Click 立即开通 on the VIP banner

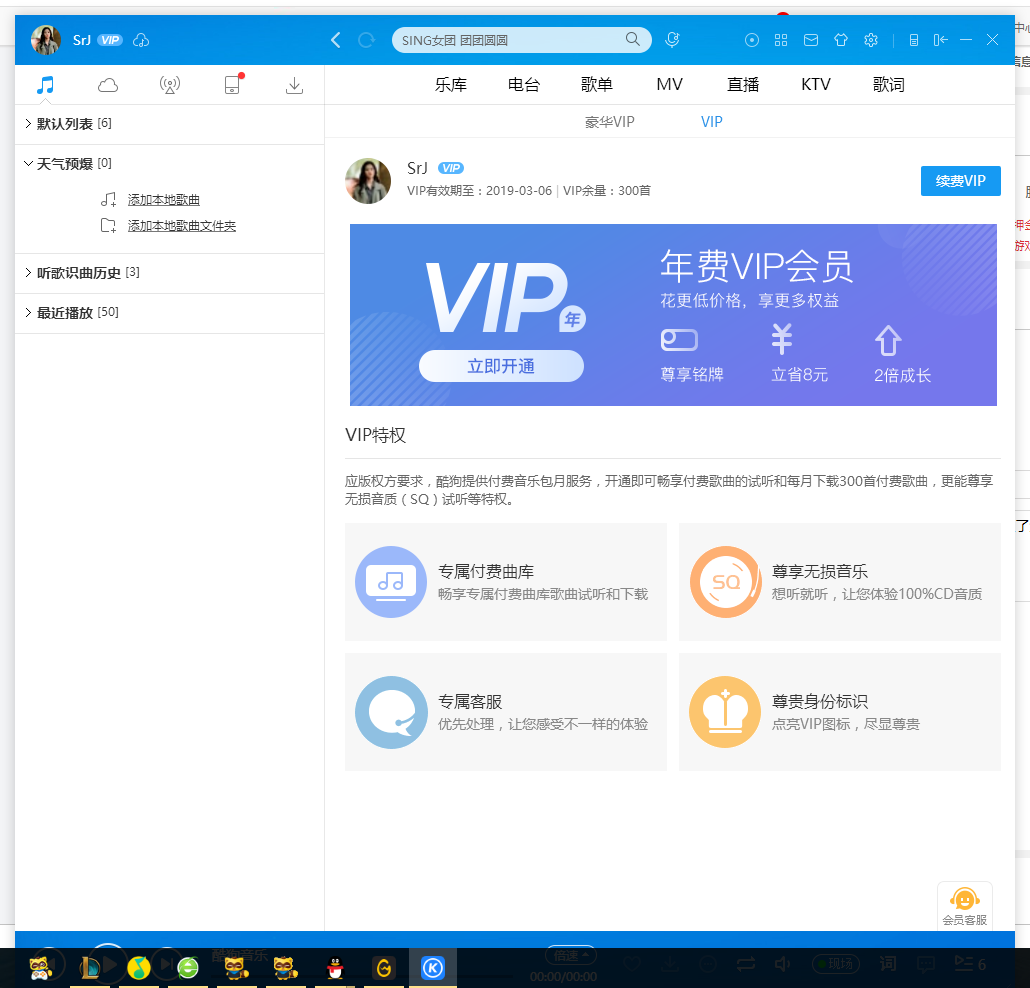[x=501, y=366]
